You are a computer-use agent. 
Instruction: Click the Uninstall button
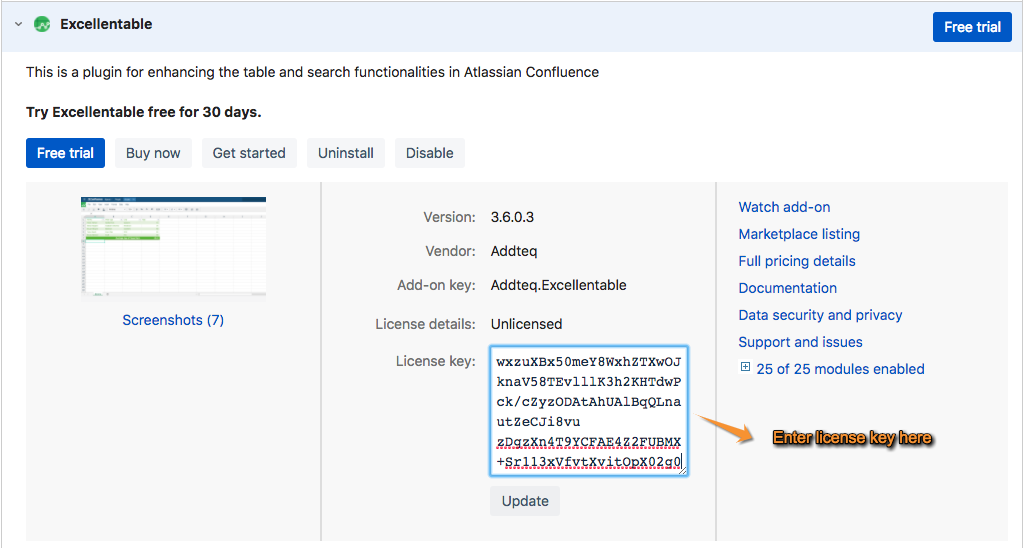click(x=346, y=153)
